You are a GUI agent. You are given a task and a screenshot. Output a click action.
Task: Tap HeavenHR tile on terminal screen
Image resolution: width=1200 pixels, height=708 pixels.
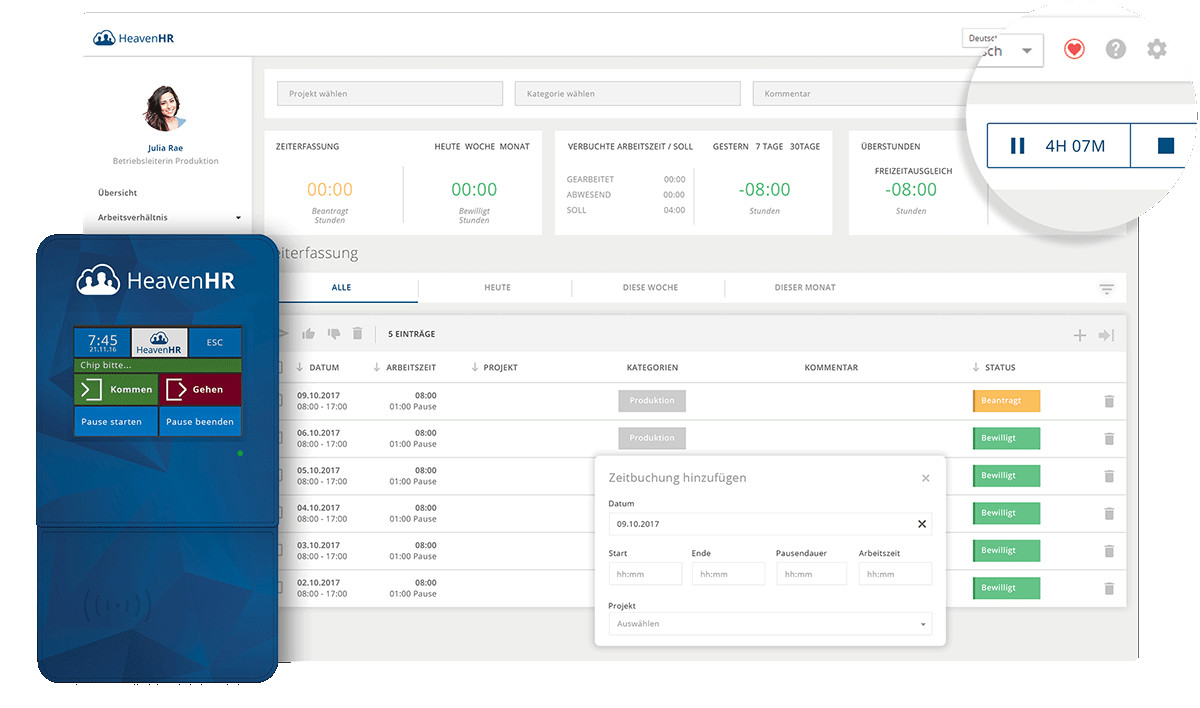click(160, 342)
